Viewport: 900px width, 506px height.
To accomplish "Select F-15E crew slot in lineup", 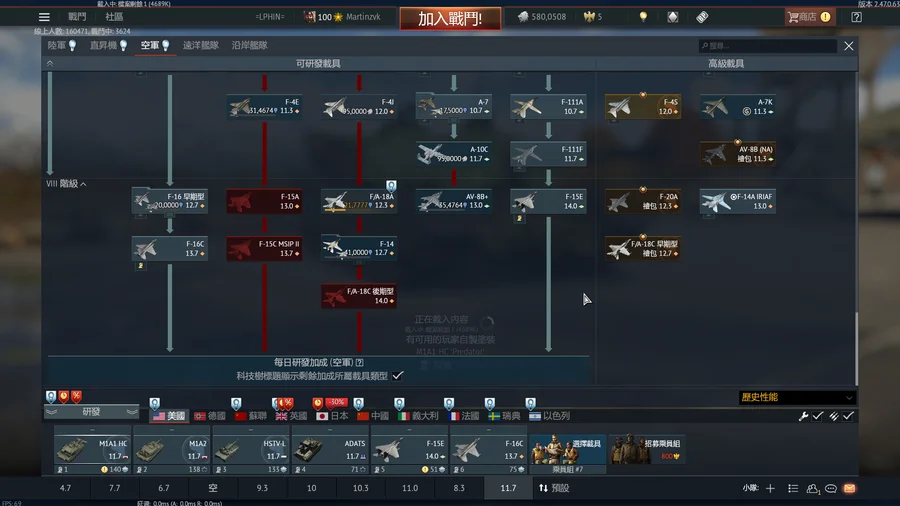I will [x=409, y=450].
